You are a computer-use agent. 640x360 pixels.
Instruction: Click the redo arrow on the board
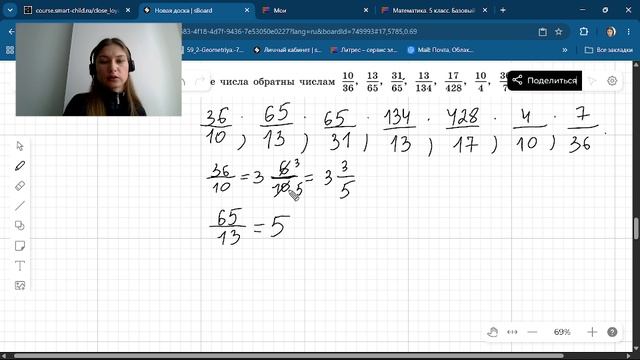pos(200,81)
